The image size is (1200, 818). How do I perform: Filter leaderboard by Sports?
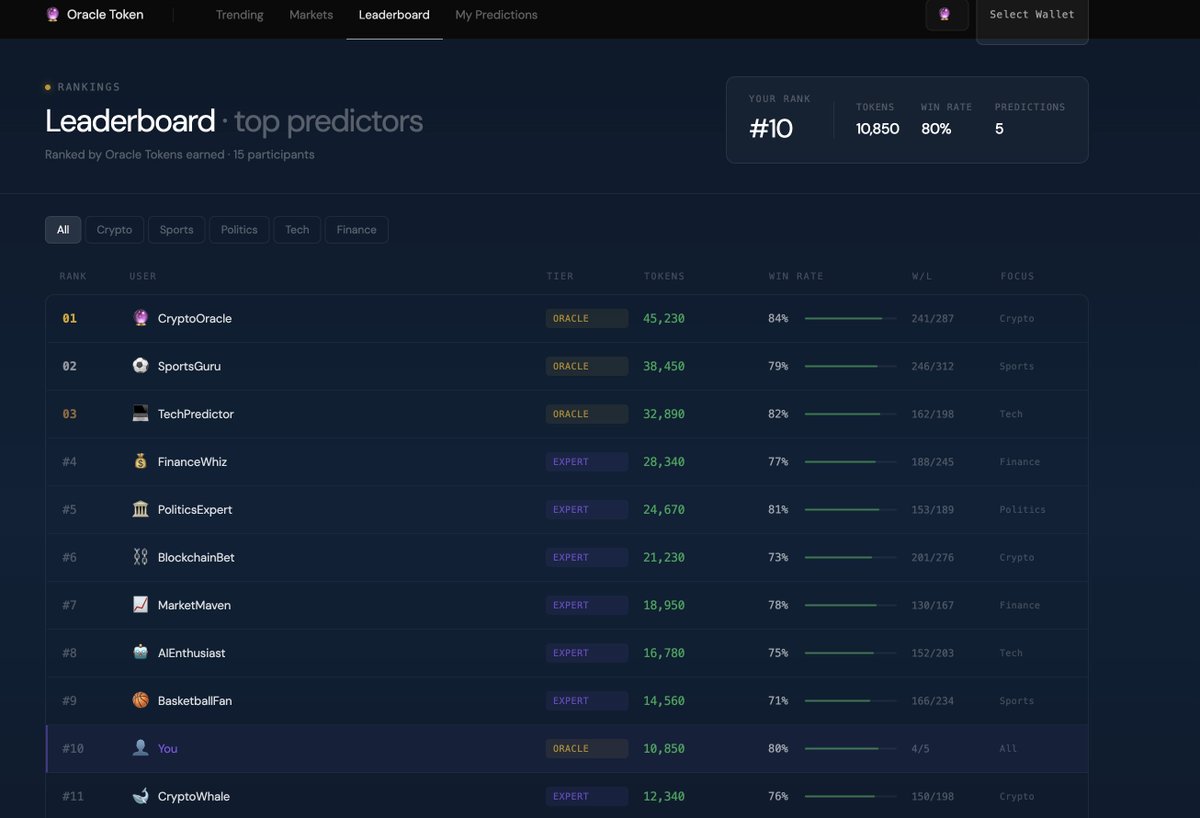(176, 230)
